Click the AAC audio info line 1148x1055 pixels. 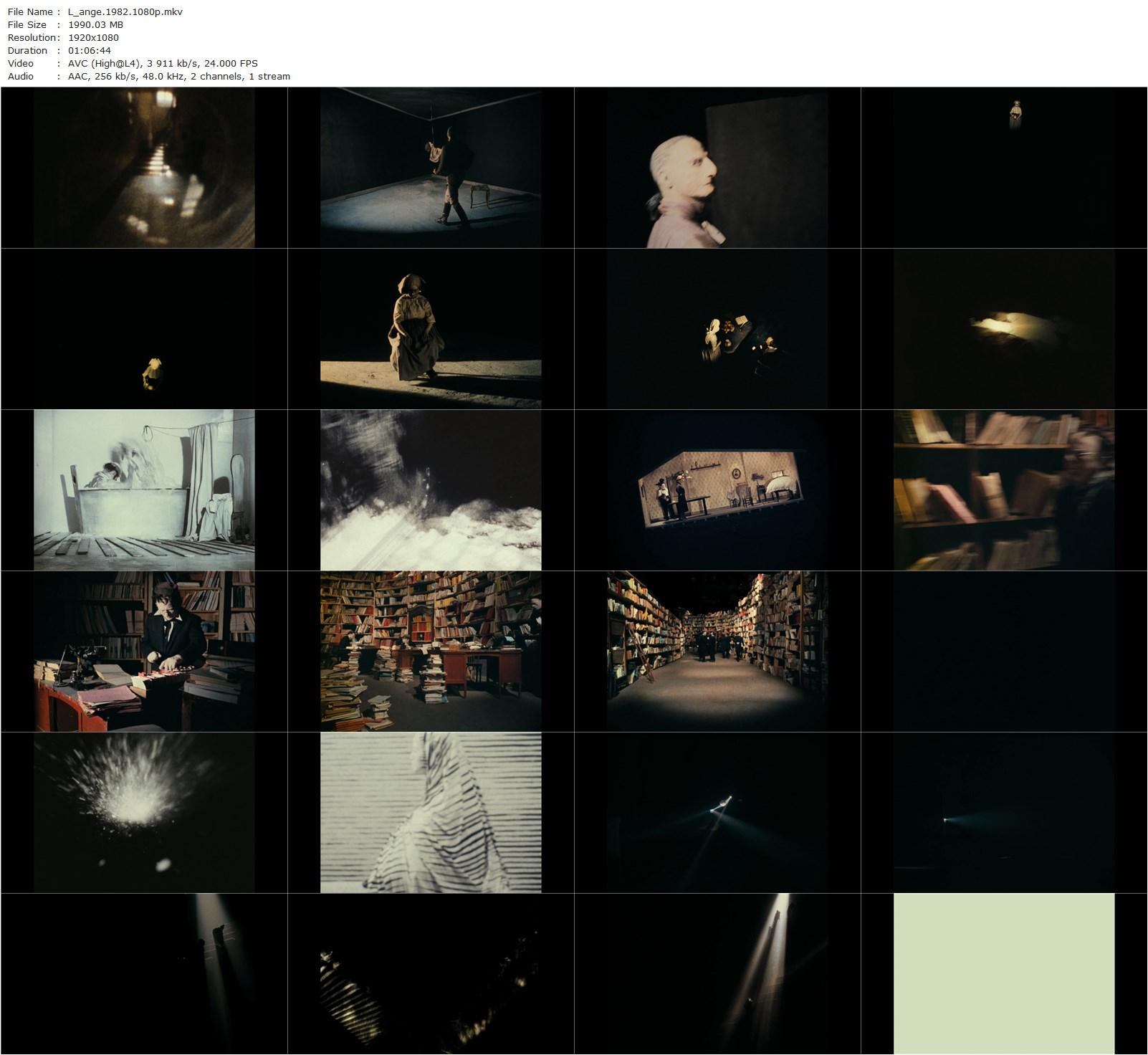178,76
